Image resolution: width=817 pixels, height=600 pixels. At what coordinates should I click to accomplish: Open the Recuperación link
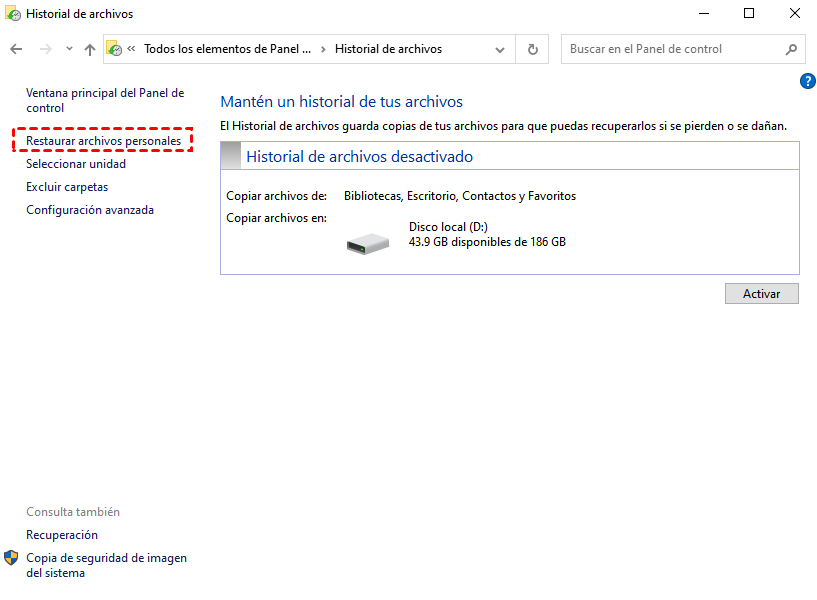62,535
